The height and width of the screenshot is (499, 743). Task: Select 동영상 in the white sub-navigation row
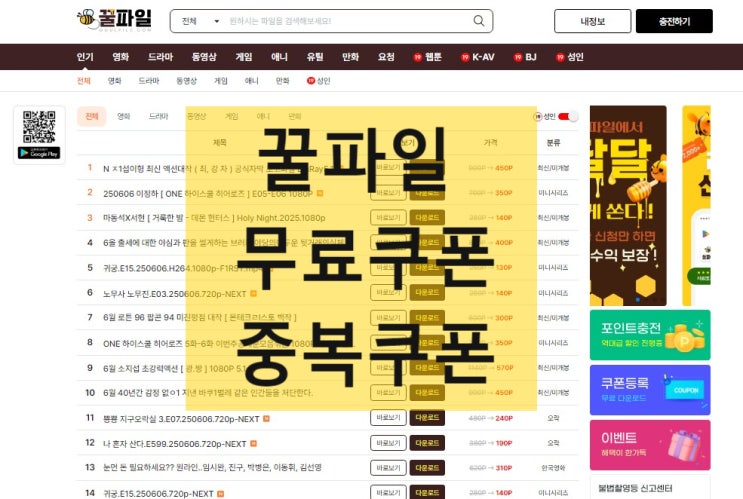pyautogui.click(x=186, y=81)
